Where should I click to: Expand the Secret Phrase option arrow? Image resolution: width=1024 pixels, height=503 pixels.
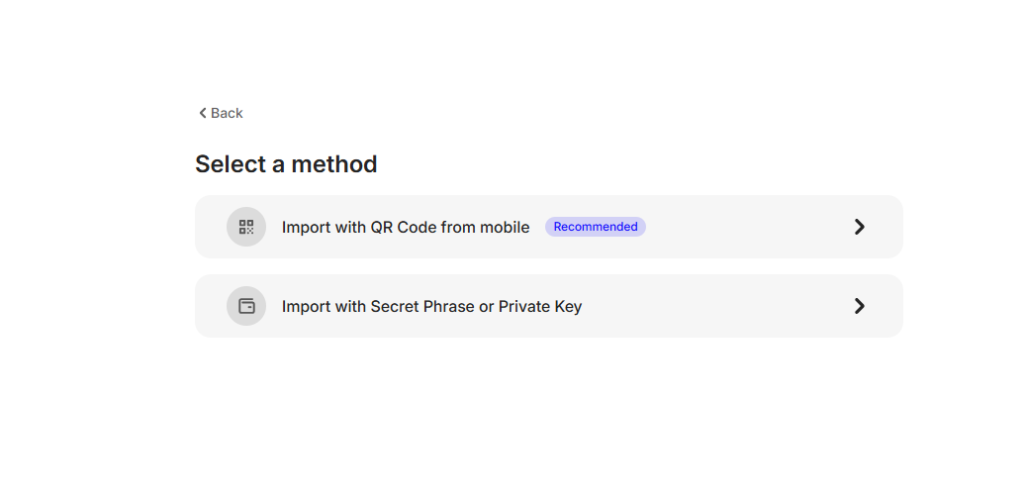(859, 306)
